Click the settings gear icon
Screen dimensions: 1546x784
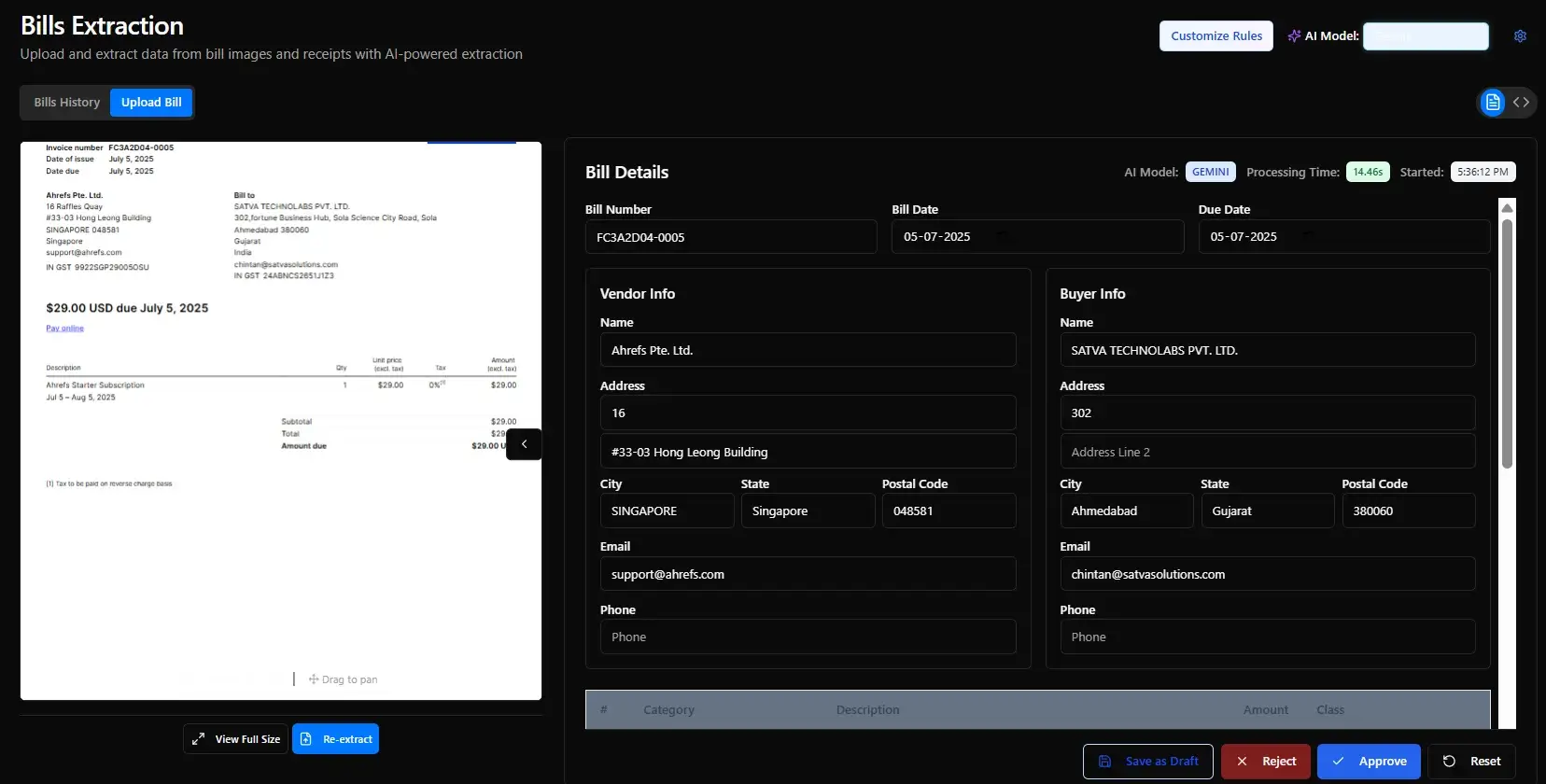pyautogui.click(x=1520, y=36)
